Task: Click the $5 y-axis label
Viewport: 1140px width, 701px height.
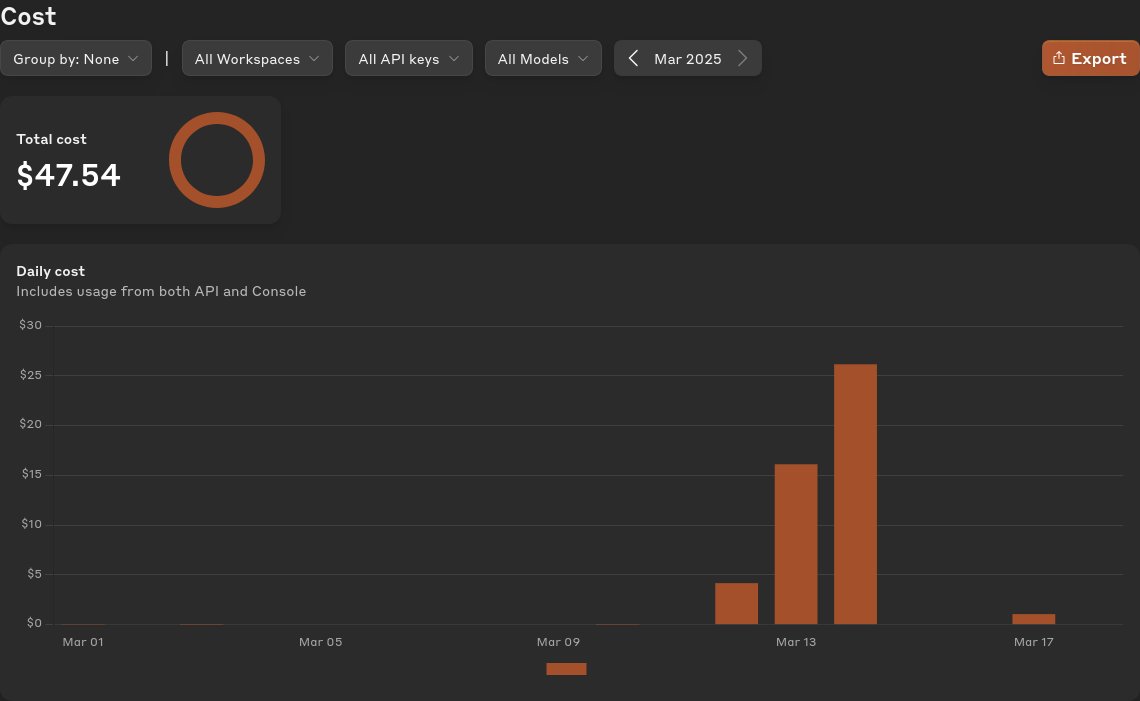Action: point(34,574)
